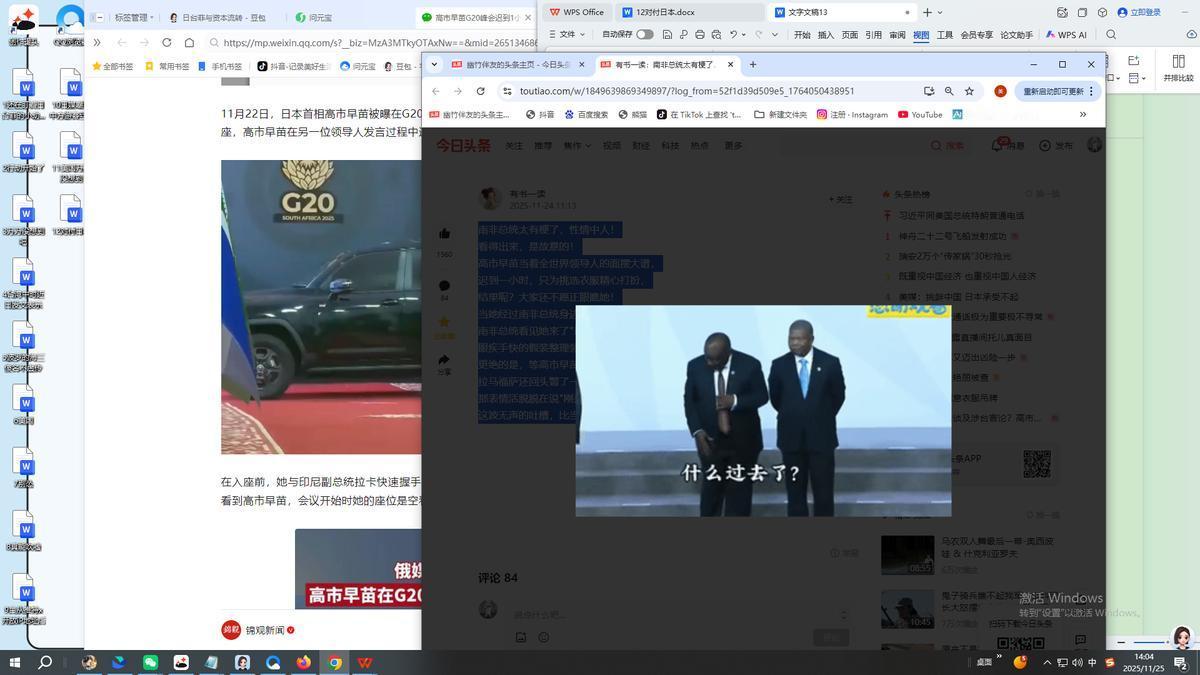The height and width of the screenshot is (675, 1200).
Task: Open 标签管理 dropdown in back browser
Action: (x=133, y=17)
